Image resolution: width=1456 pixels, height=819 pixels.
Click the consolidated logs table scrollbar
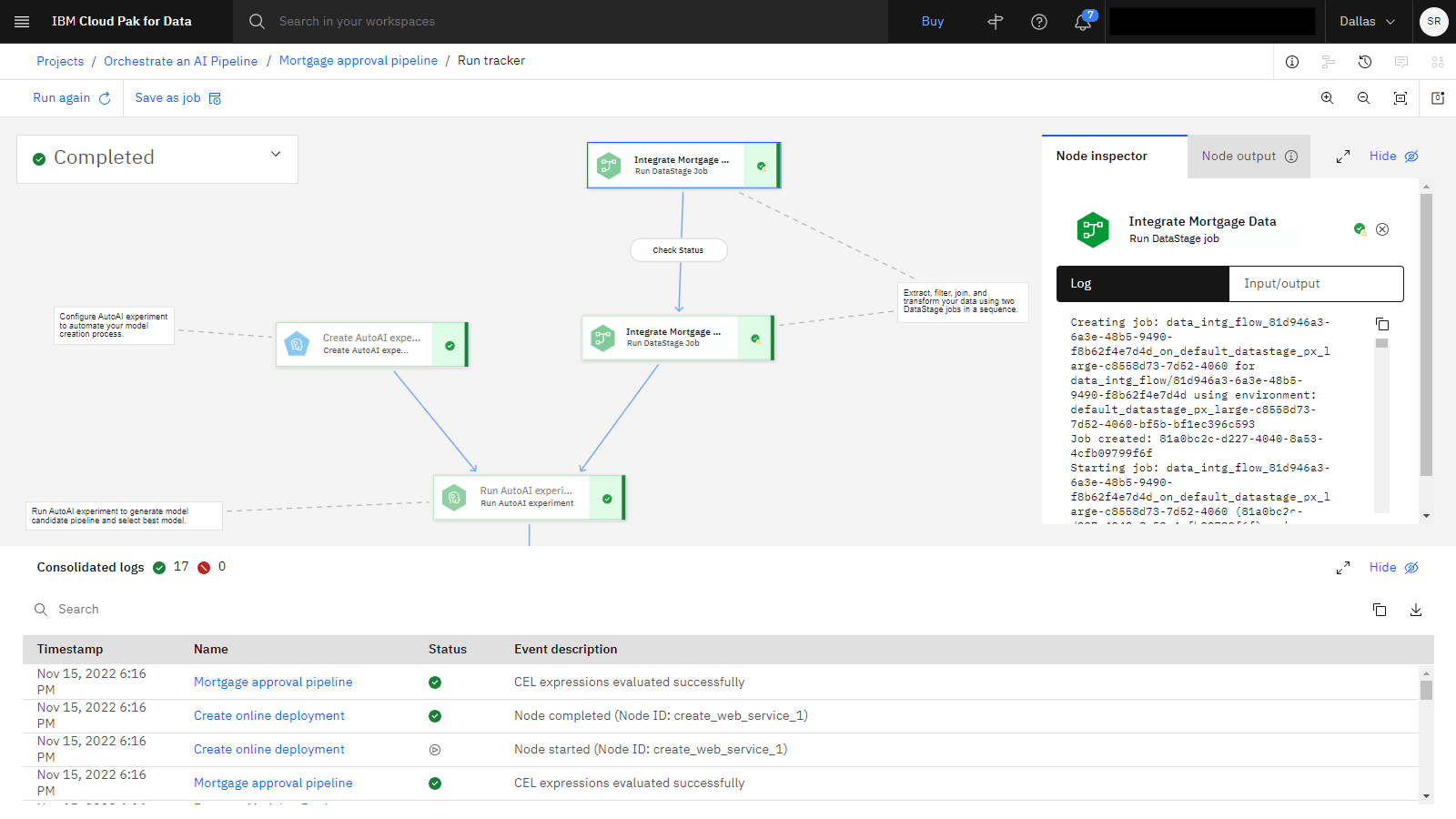click(1426, 690)
